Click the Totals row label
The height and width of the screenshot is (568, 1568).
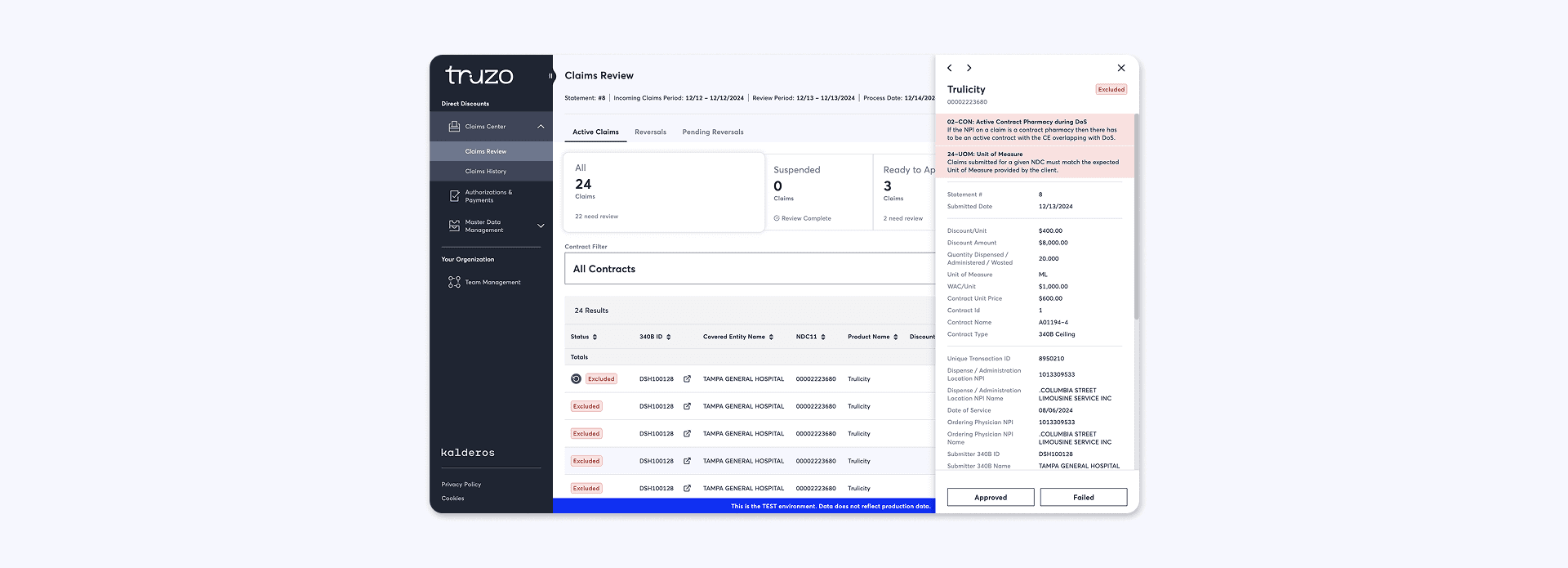tap(579, 357)
